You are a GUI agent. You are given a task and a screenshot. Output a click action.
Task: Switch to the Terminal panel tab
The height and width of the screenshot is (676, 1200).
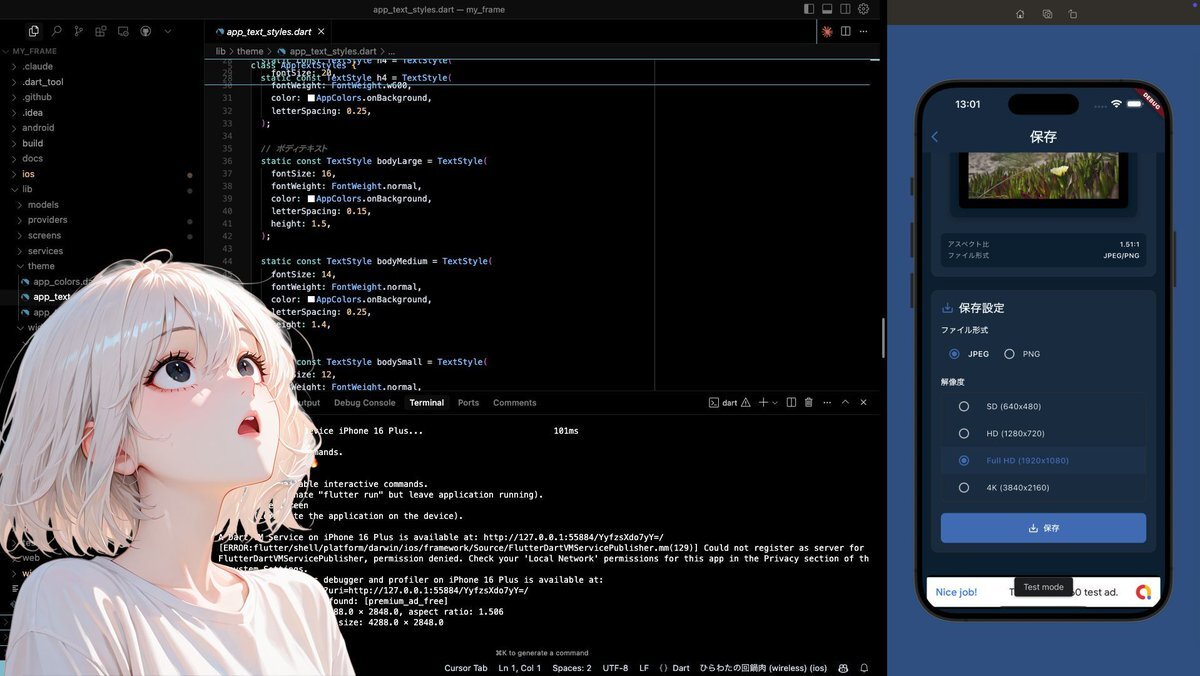point(426,403)
